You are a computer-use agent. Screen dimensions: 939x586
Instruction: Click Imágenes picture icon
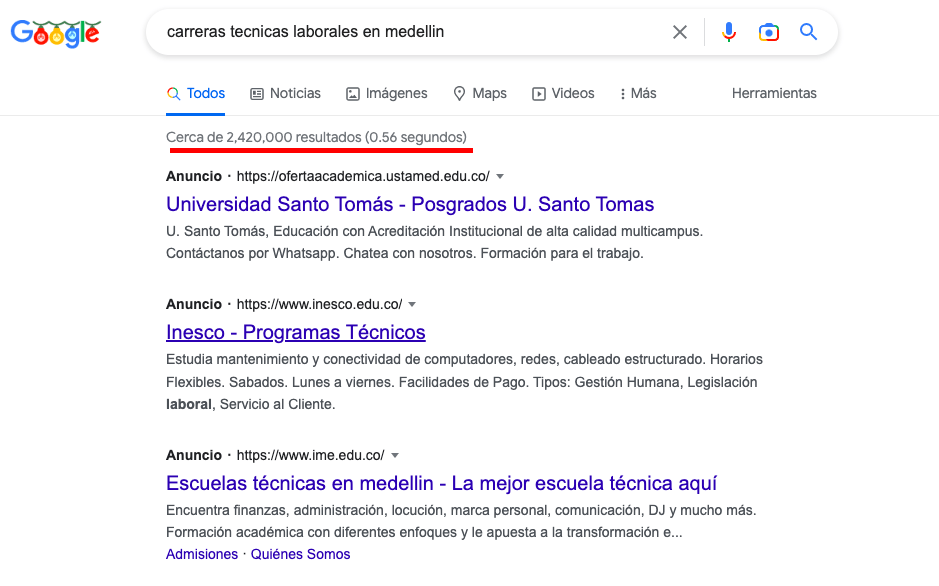click(353, 94)
